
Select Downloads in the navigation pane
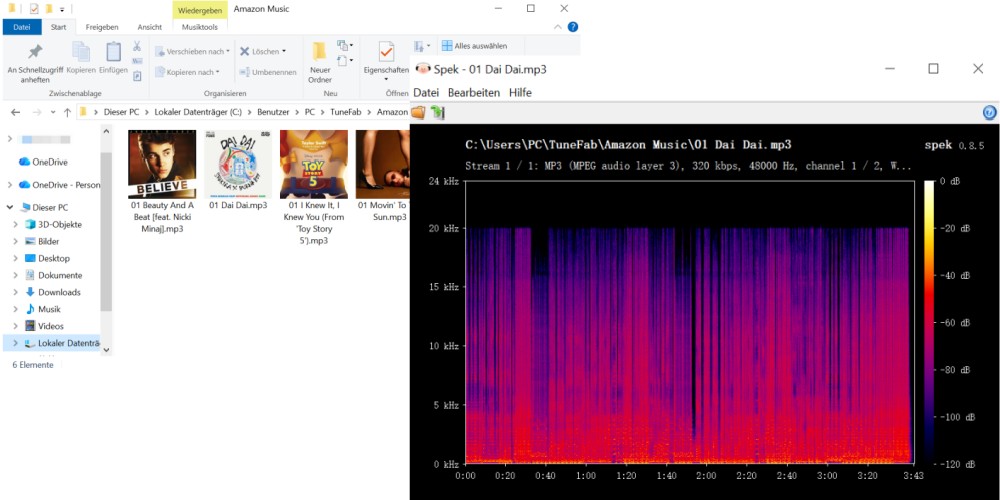point(52,292)
